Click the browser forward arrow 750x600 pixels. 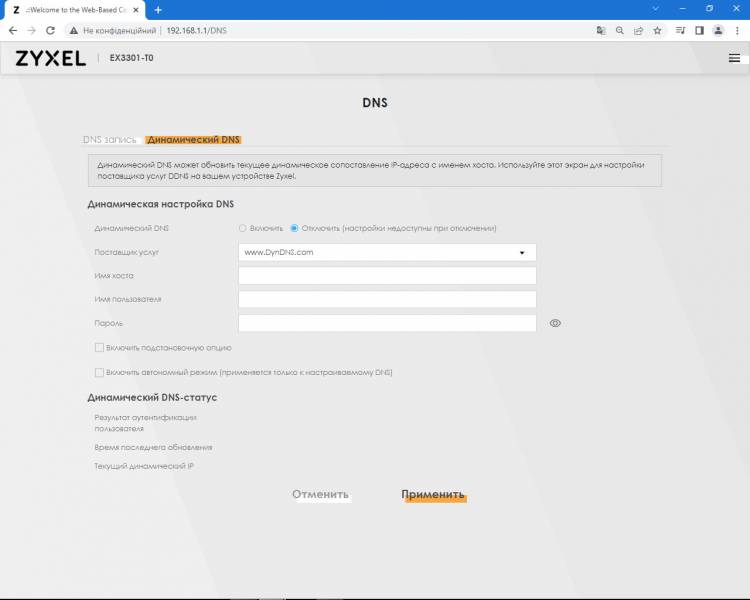(32, 31)
